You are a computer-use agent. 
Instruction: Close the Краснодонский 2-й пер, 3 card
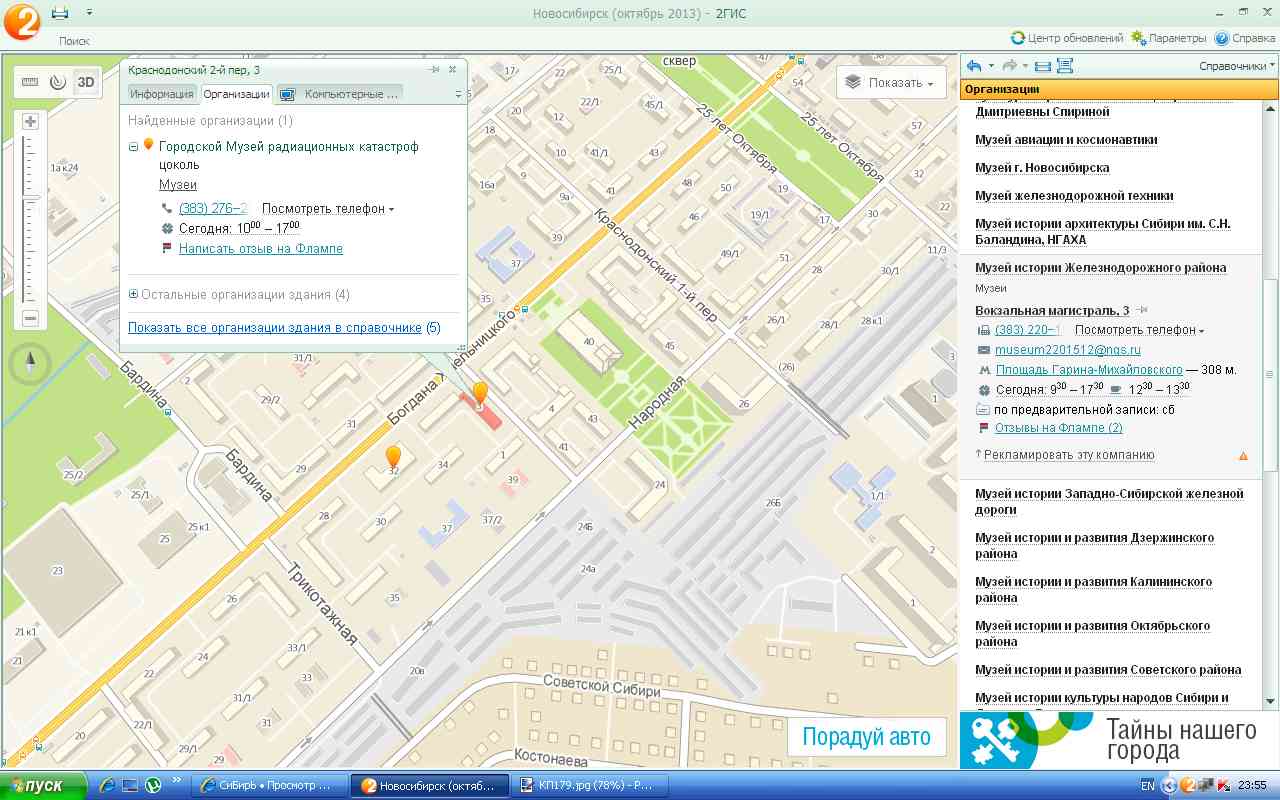coord(452,70)
